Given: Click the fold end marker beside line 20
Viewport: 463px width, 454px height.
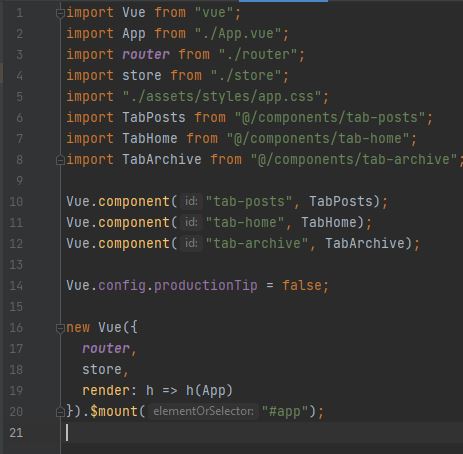Looking at the screenshot, I should pos(60,412).
